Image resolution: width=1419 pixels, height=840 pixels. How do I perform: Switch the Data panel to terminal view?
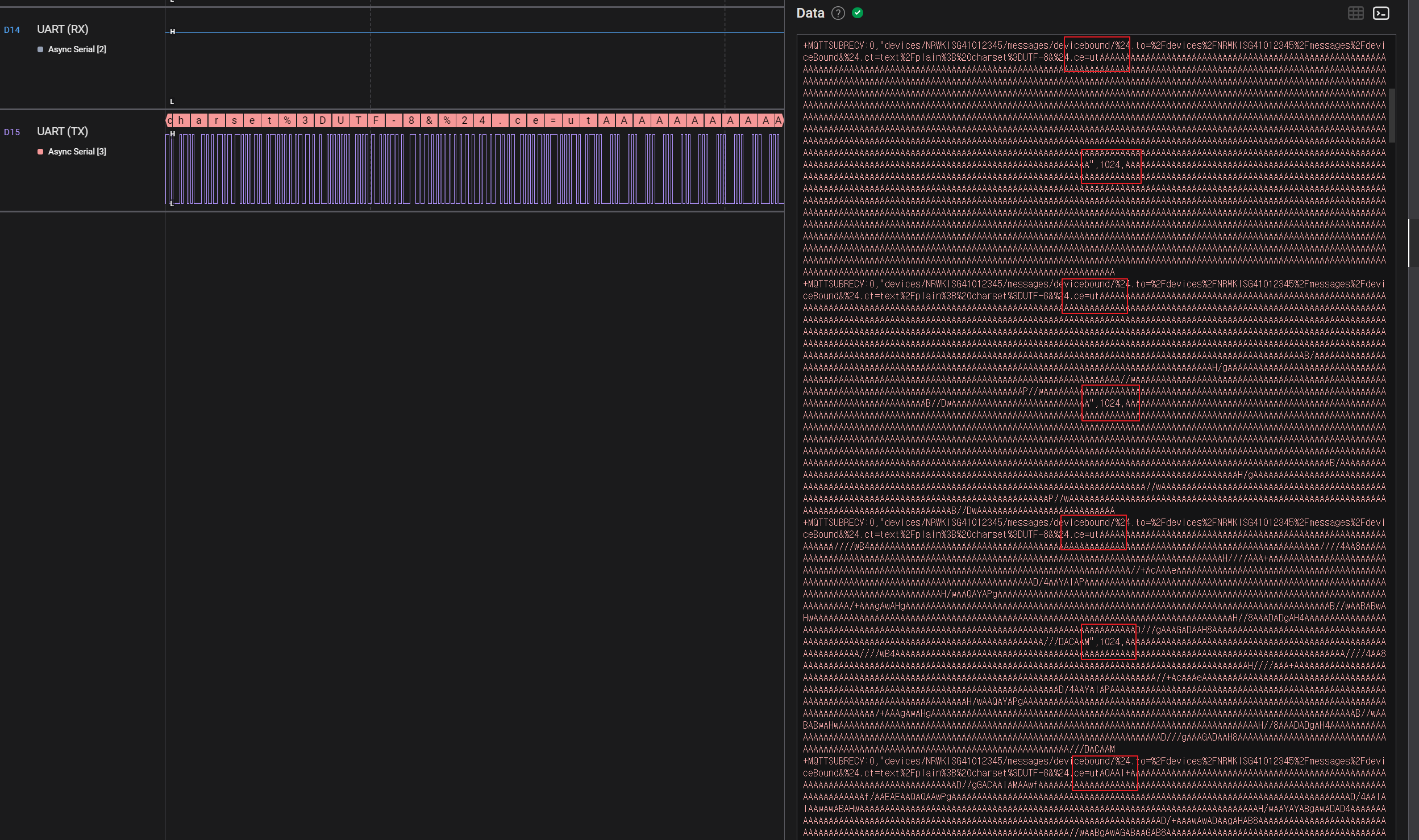(1381, 13)
